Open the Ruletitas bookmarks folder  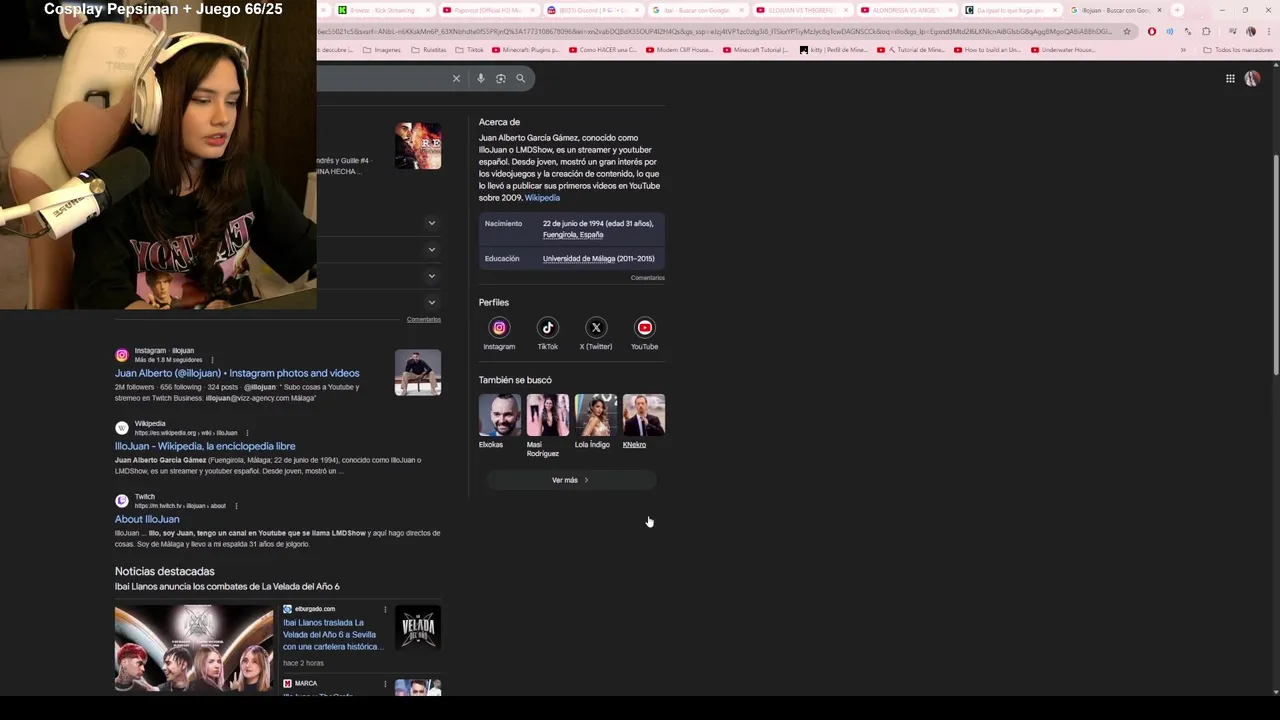point(429,50)
